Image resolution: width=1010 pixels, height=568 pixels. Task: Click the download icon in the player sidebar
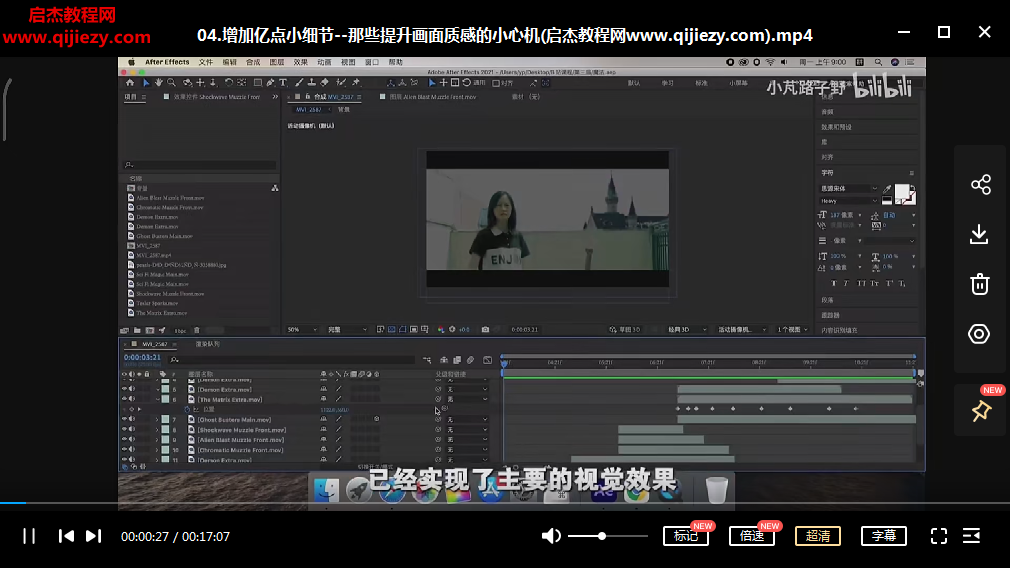pyautogui.click(x=979, y=234)
